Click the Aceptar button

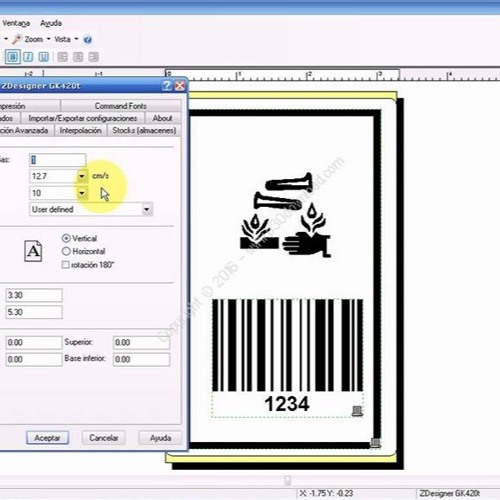(x=47, y=438)
